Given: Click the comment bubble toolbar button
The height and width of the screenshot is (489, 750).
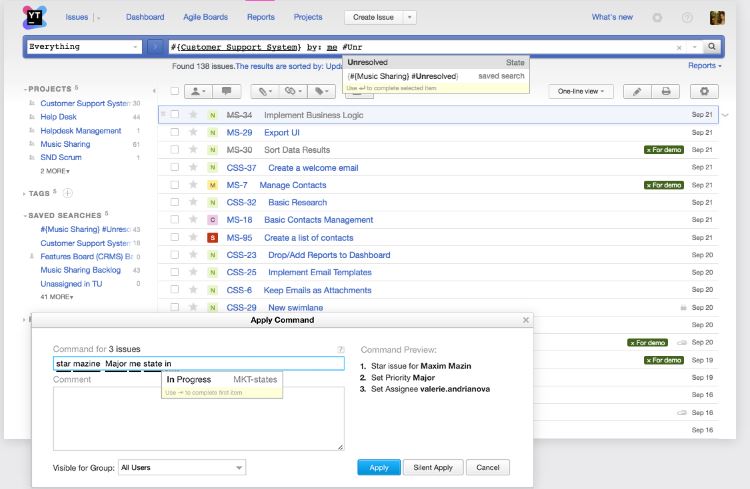Looking at the screenshot, I should (226, 91).
